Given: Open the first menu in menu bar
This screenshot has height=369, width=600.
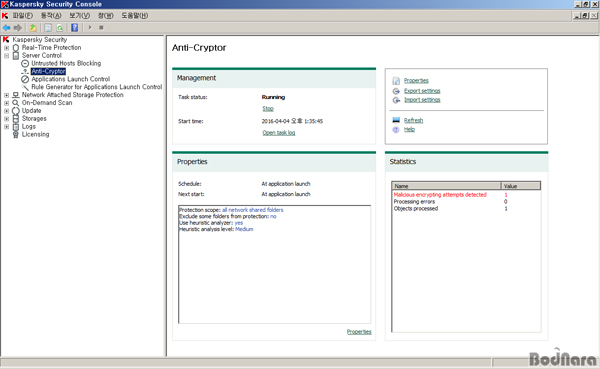Looking at the screenshot, I should [23, 16].
